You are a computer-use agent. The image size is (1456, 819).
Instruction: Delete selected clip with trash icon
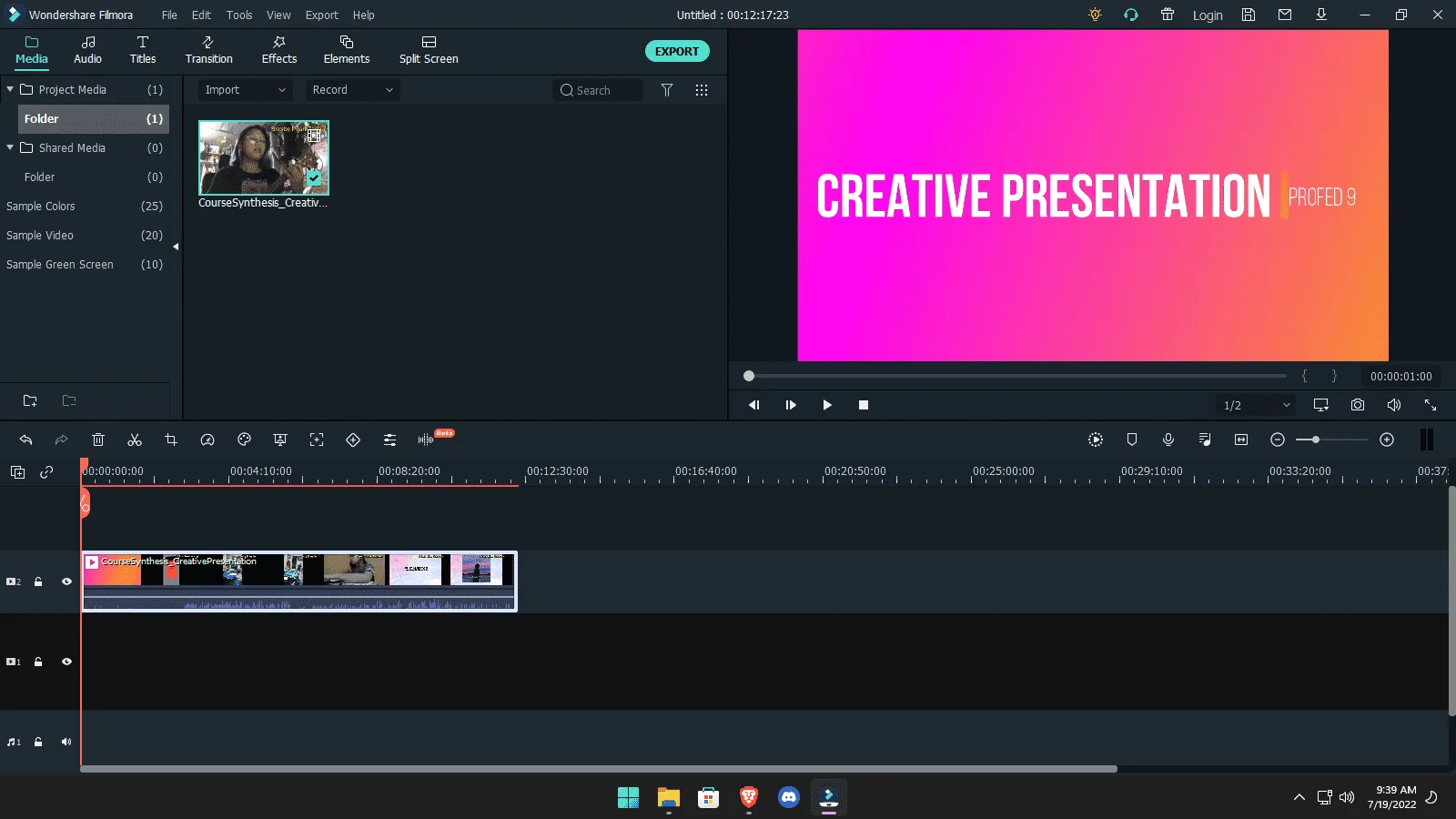[98, 440]
